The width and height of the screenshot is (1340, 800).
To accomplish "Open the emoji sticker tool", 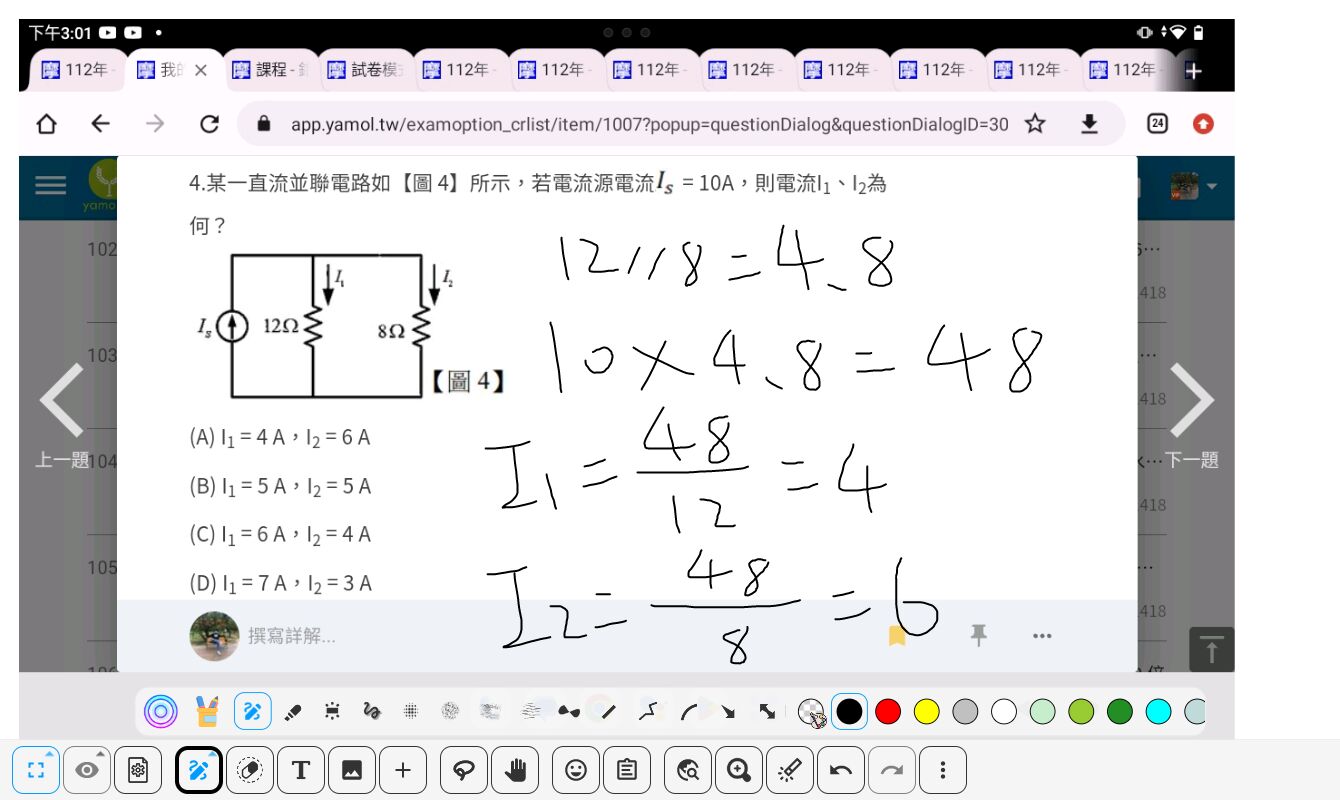I will pos(576,770).
